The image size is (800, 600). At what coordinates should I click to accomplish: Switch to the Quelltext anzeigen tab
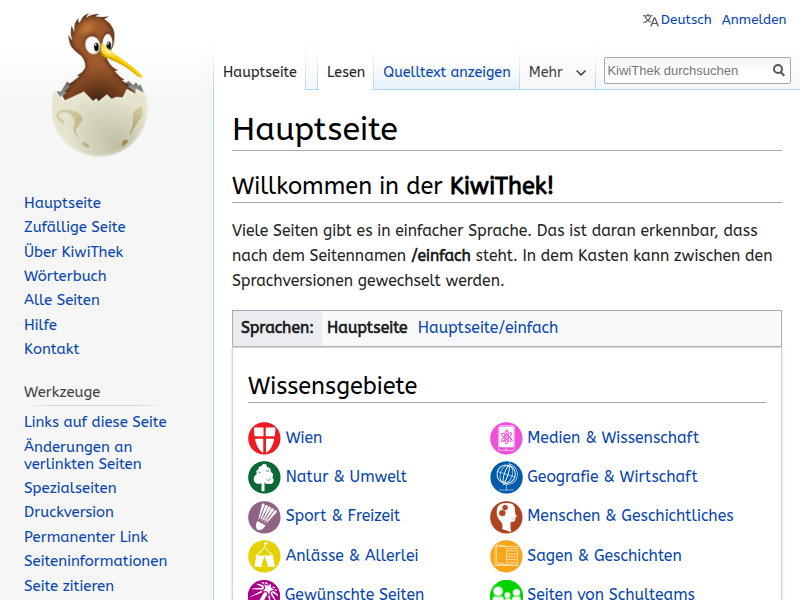(446, 72)
